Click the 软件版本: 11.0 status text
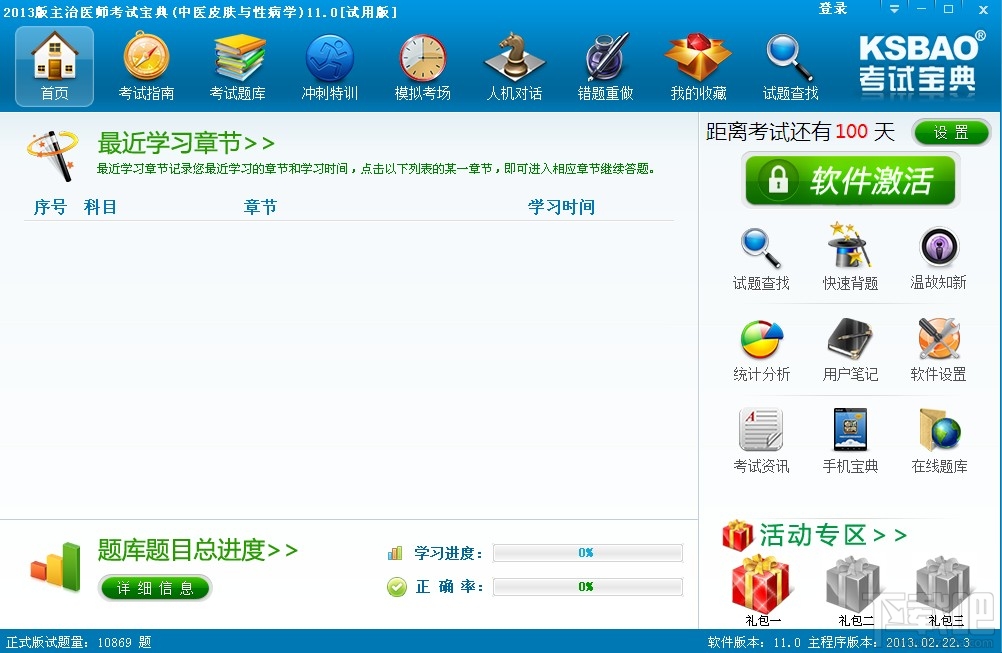Viewport: 1002px width, 653px height. [x=754, y=642]
